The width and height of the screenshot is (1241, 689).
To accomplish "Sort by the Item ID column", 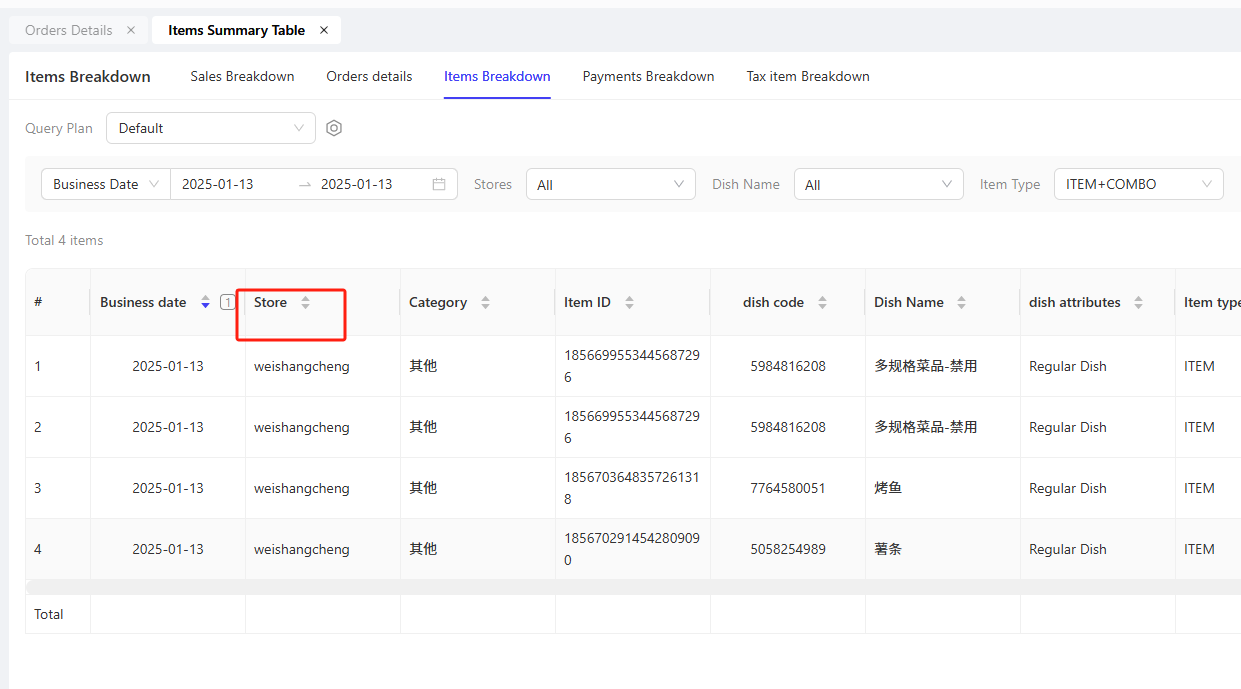I will click(x=629, y=302).
